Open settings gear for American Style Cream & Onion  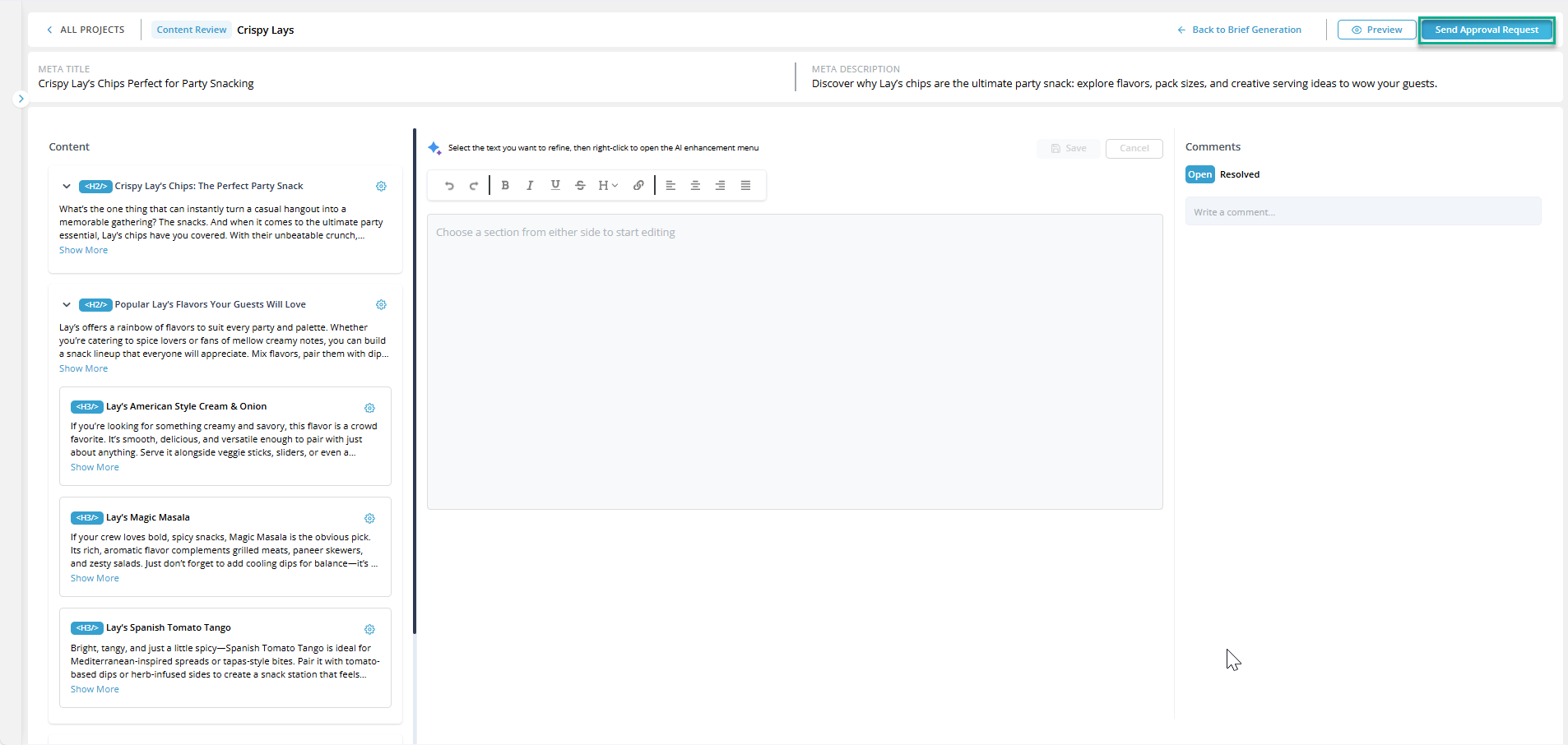pyautogui.click(x=369, y=408)
